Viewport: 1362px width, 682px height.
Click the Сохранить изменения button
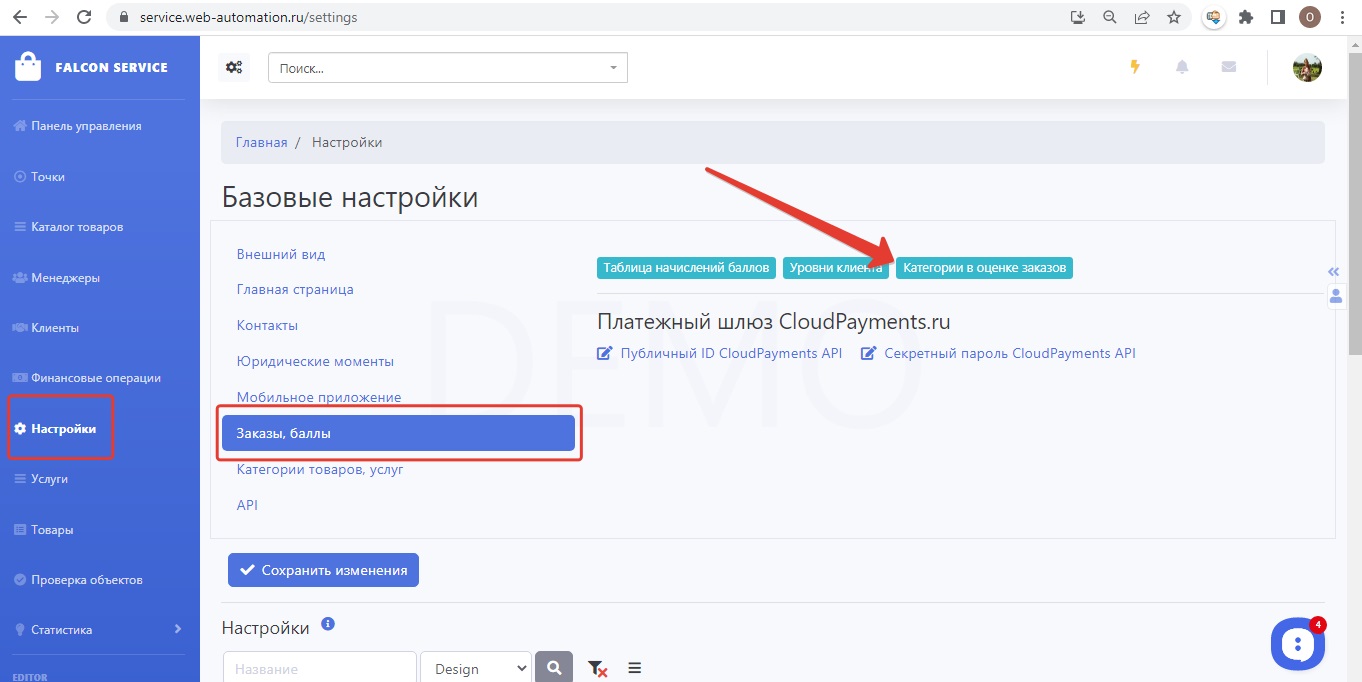(x=323, y=570)
